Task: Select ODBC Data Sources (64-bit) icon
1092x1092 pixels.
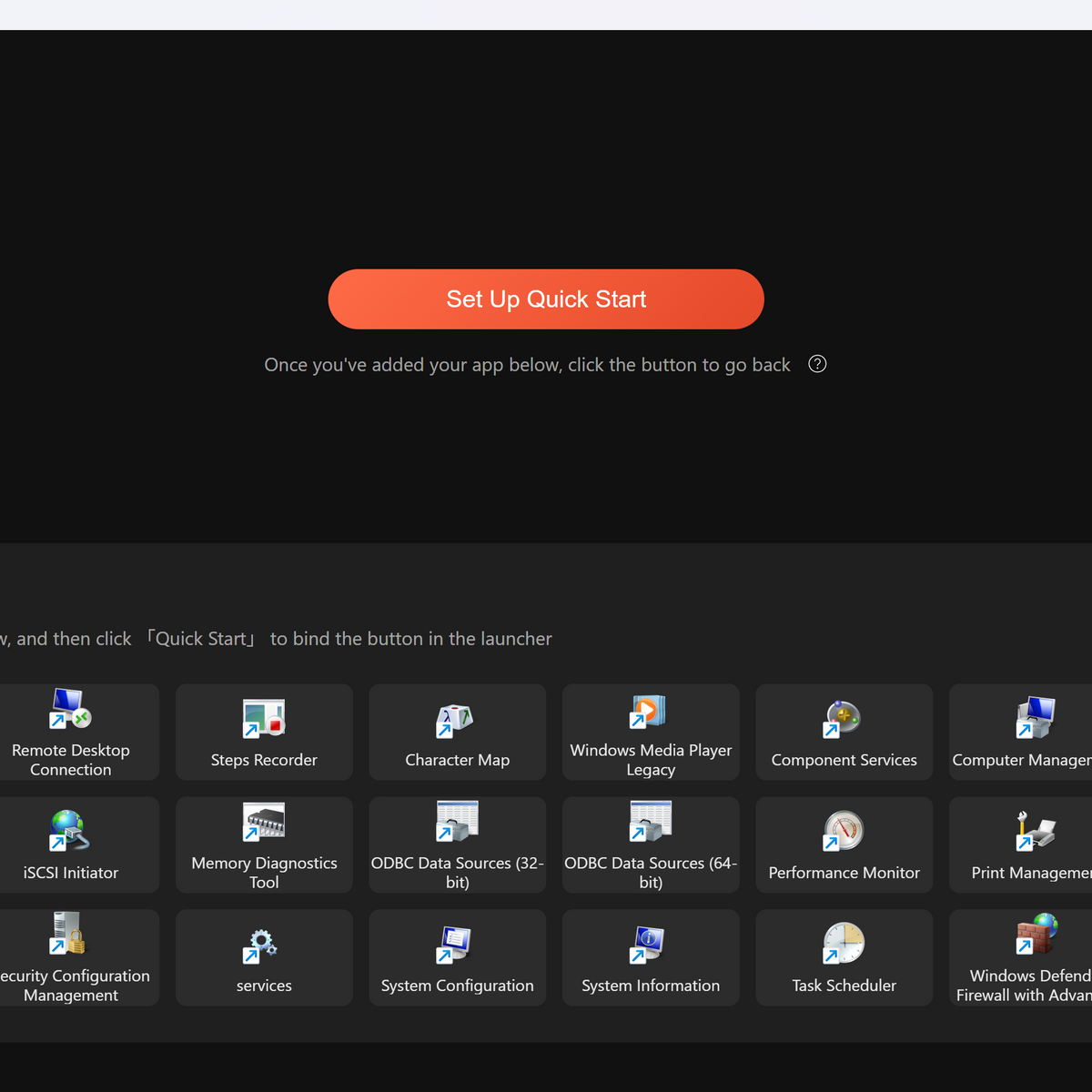Action: click(x=650, y=821)
